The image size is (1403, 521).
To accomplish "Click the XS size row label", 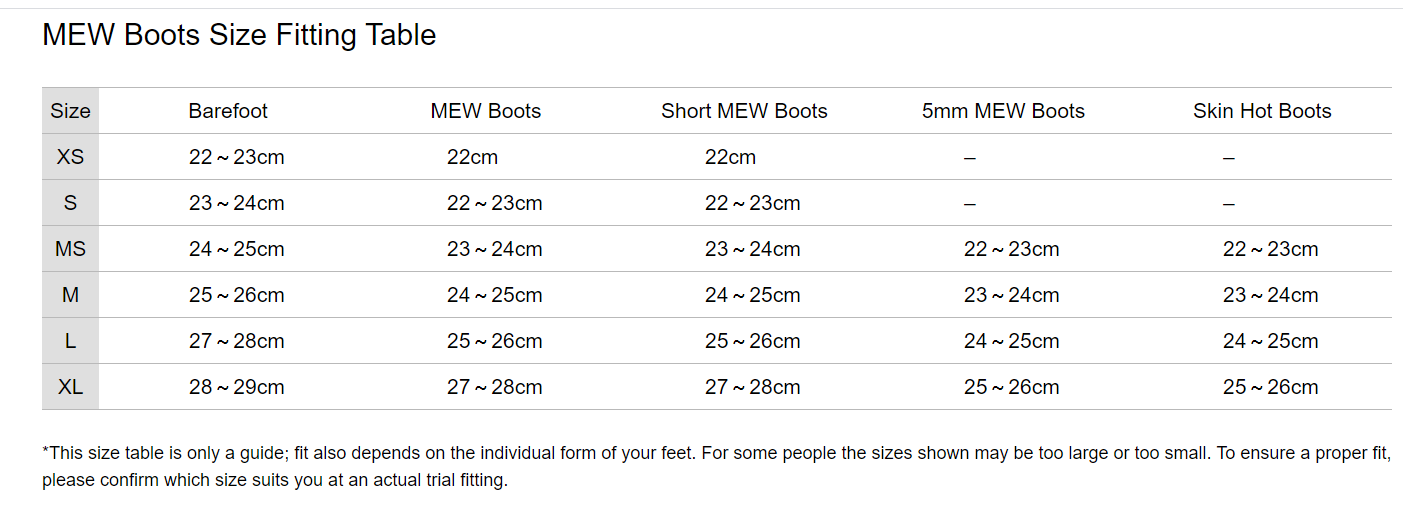I will point(70,157).
